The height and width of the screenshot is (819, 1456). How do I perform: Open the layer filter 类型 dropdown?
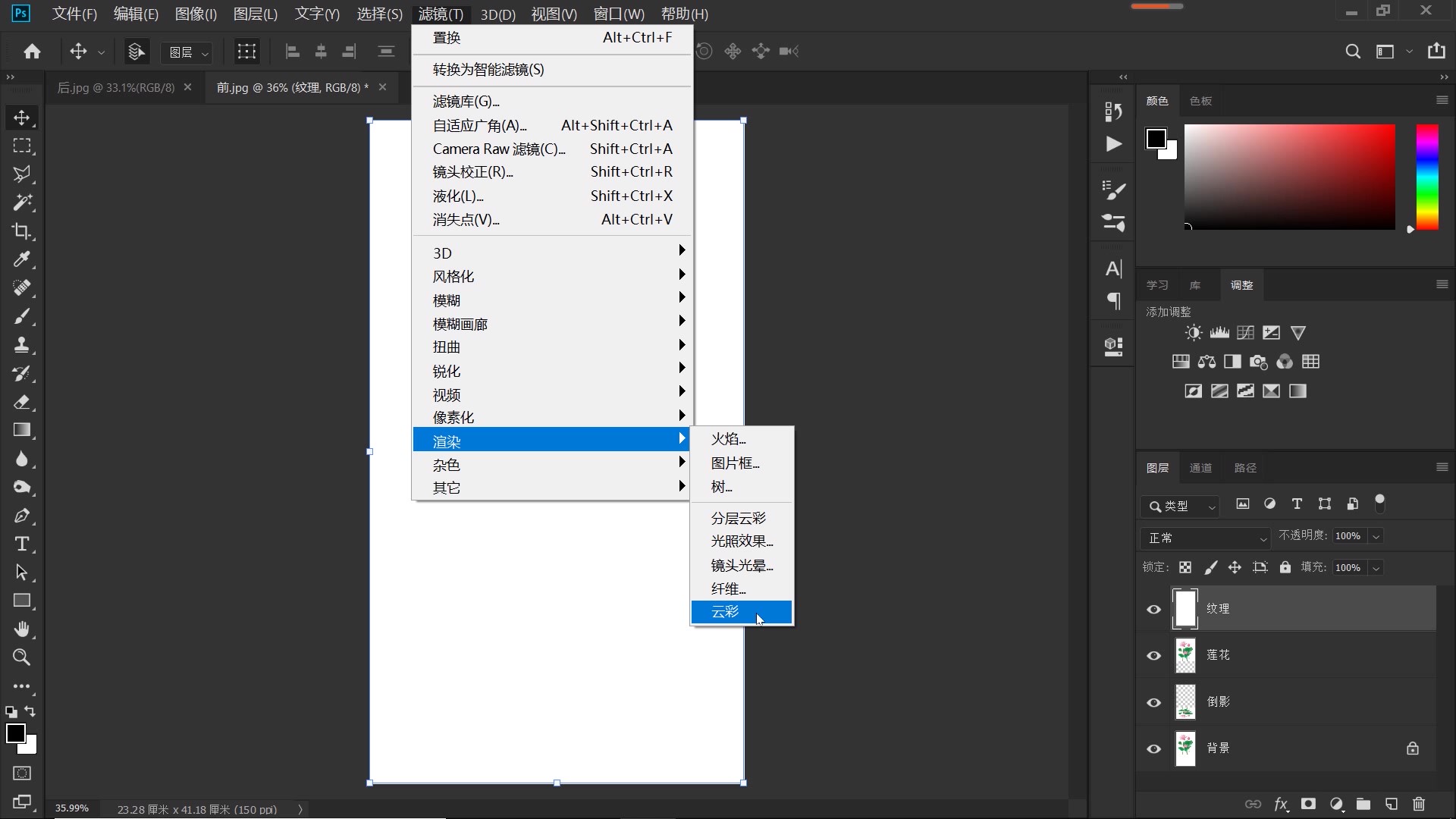click(1180, 506)
